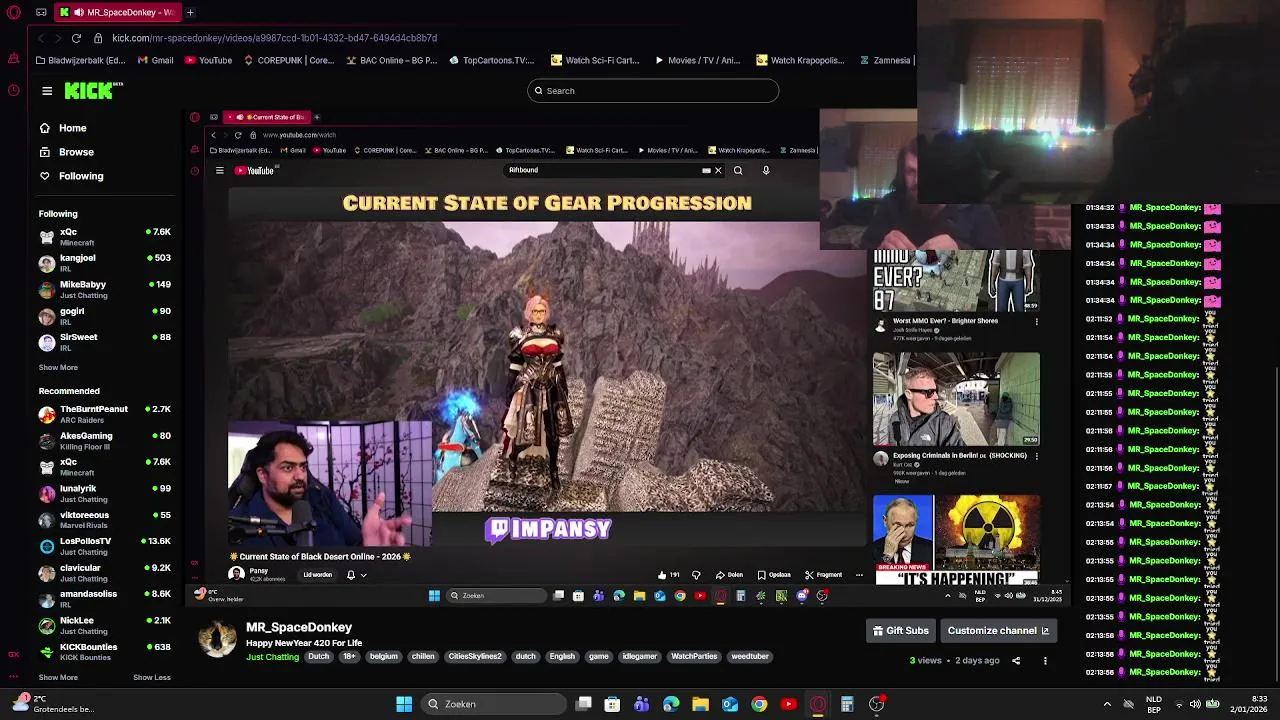Open TheBurntPeanut recommended channel
The image size is (1280, 720).
click(x=105, y=414)
